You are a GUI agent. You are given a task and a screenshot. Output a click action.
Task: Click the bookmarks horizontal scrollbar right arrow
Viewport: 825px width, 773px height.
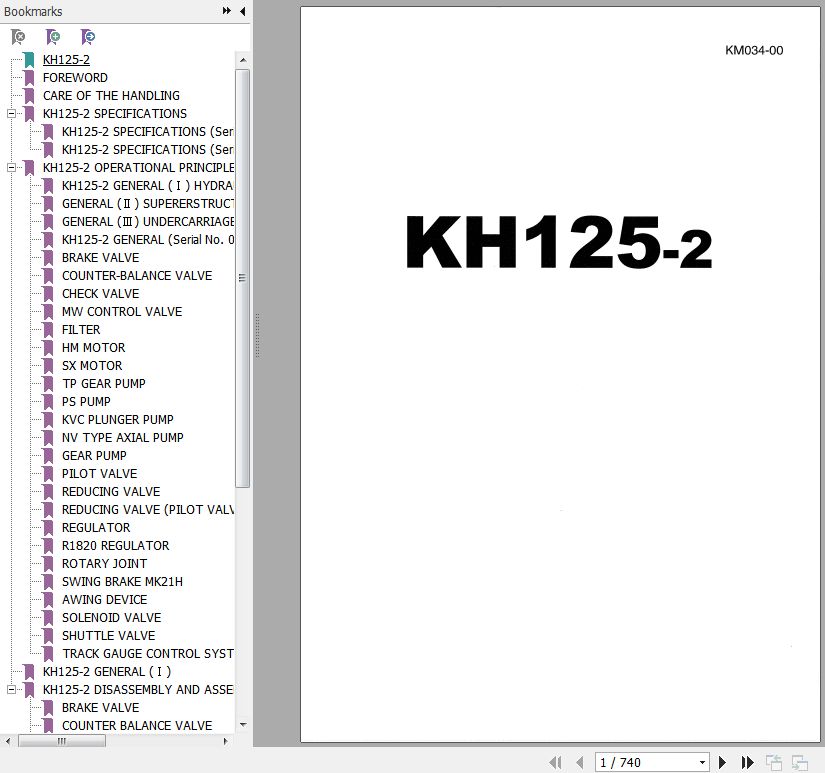click(228, 741)
